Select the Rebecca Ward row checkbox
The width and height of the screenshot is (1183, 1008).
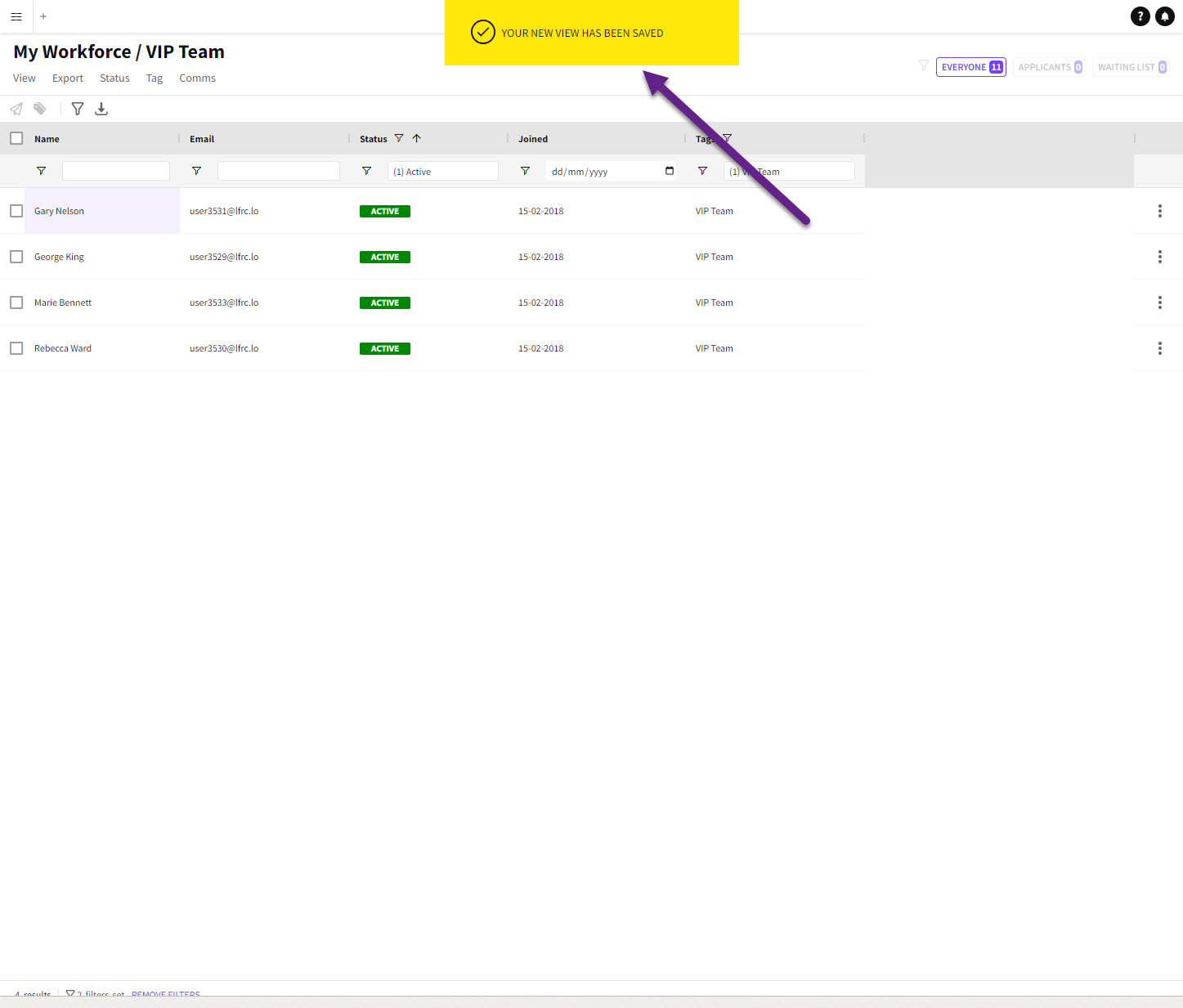pos(16,348)
